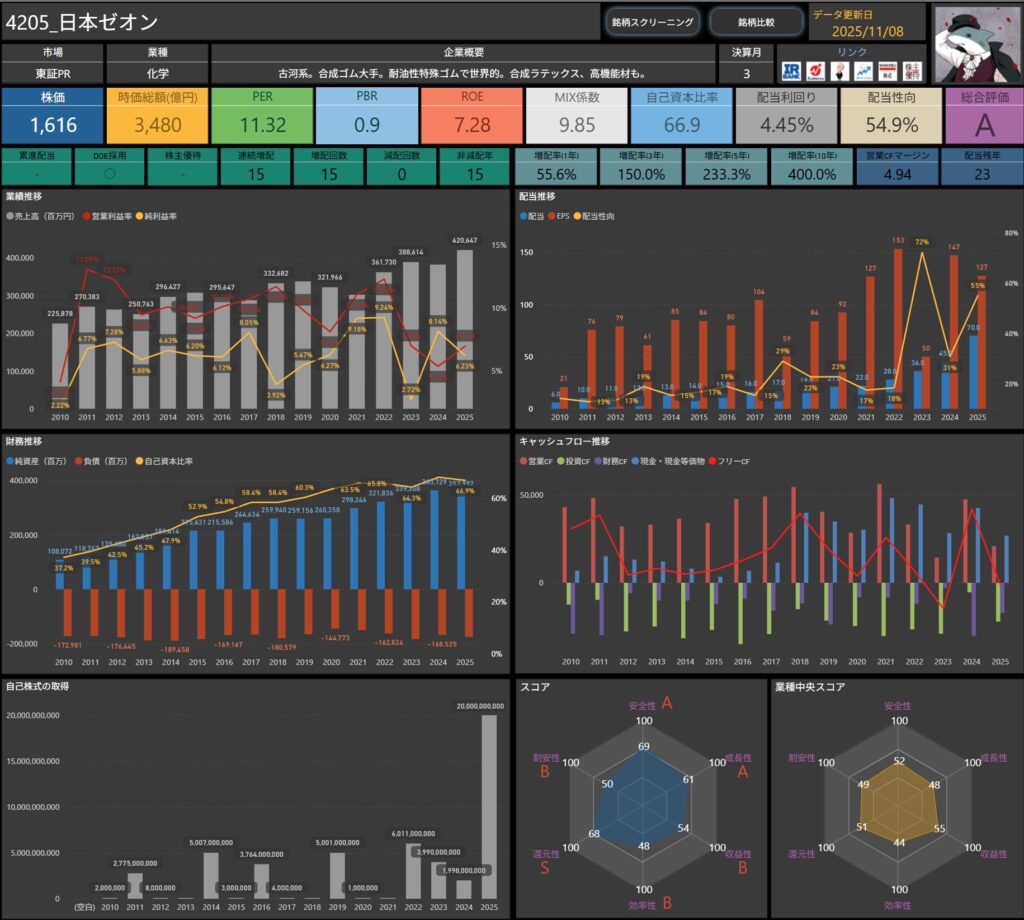Click the 株価 1,616 card
Screen dimensions: 1024x920
(52, 115)
